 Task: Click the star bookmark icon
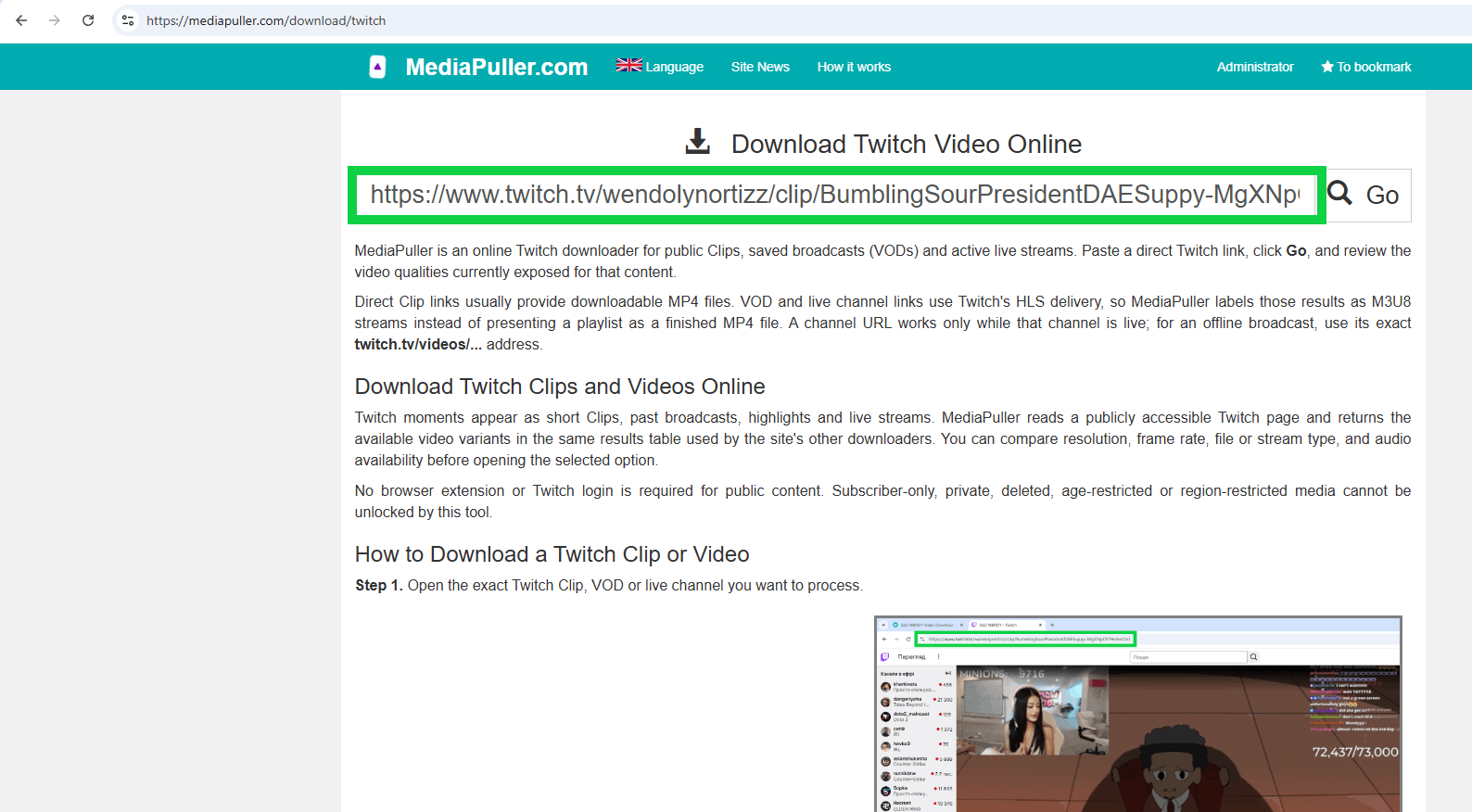[x=1327, y=67]
